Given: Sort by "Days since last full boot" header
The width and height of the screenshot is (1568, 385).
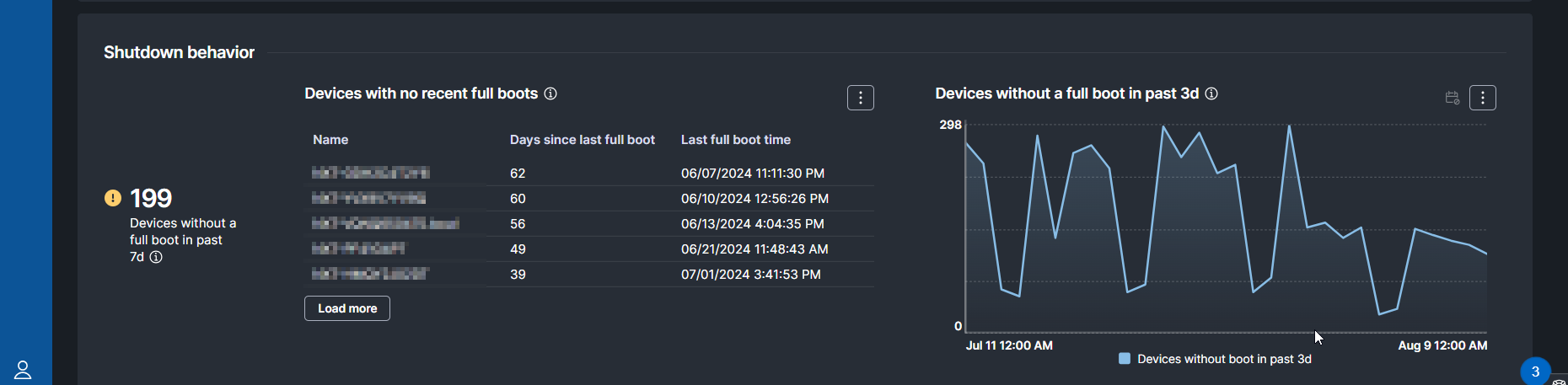Looking at the screenshot, I should (x=582, y=140).
